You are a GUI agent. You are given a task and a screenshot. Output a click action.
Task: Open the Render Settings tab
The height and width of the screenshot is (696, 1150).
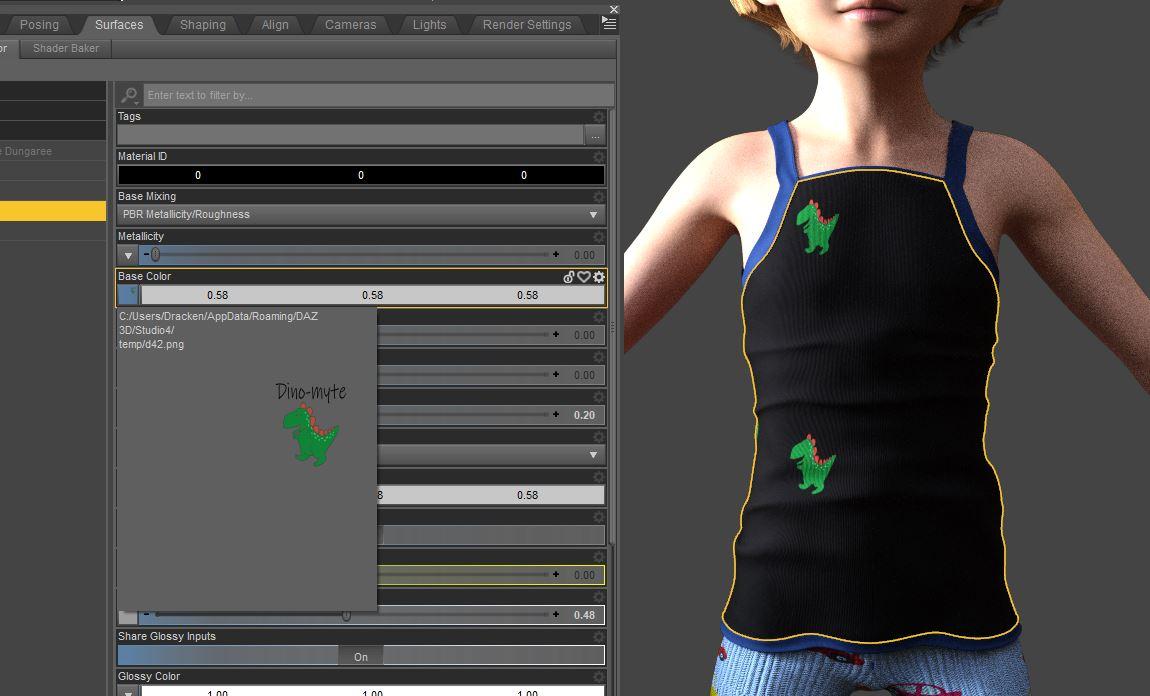[x=526, y=25]
